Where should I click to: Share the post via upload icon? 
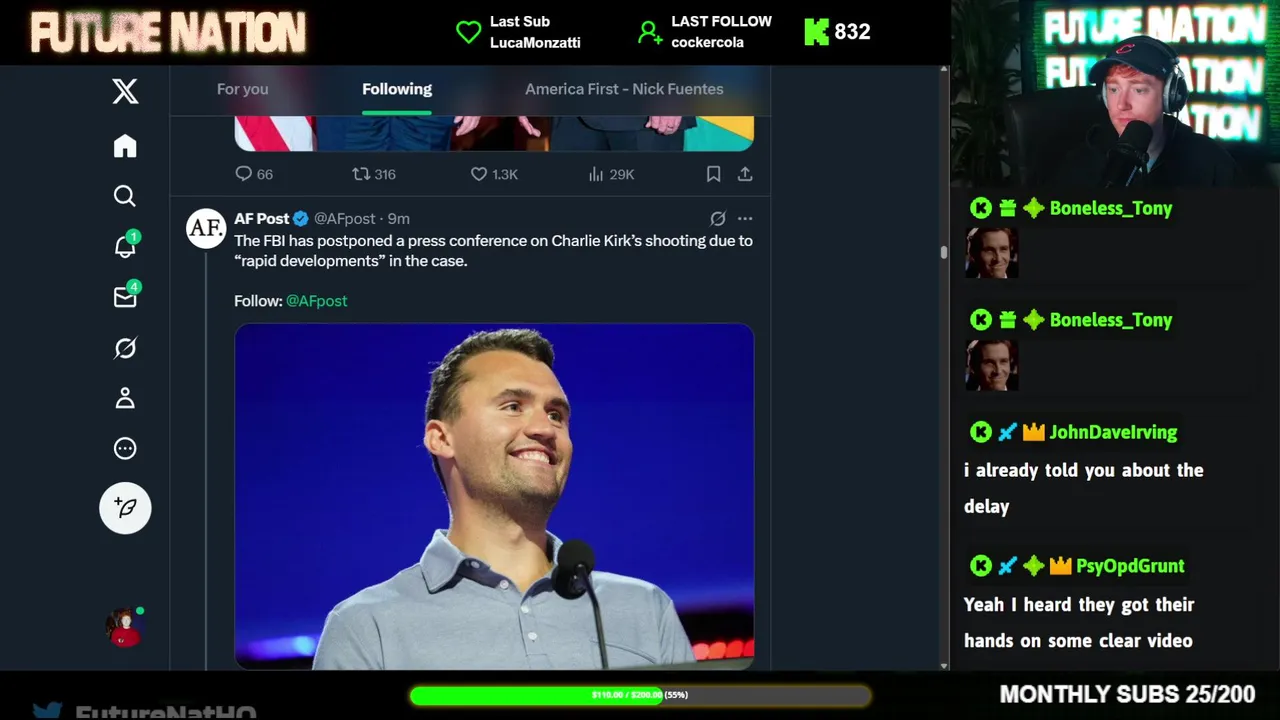[745, 174]
